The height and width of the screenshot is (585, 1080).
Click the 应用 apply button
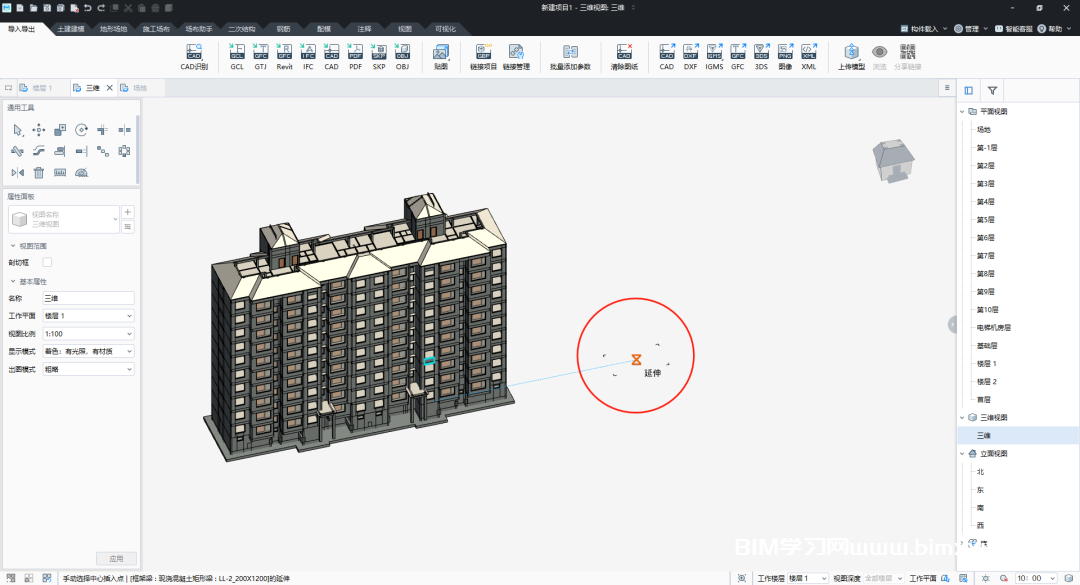(x=115, y=558)
